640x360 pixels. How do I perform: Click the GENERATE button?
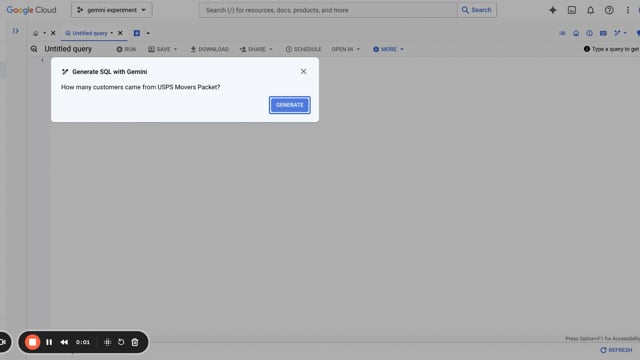pos(290,105)
